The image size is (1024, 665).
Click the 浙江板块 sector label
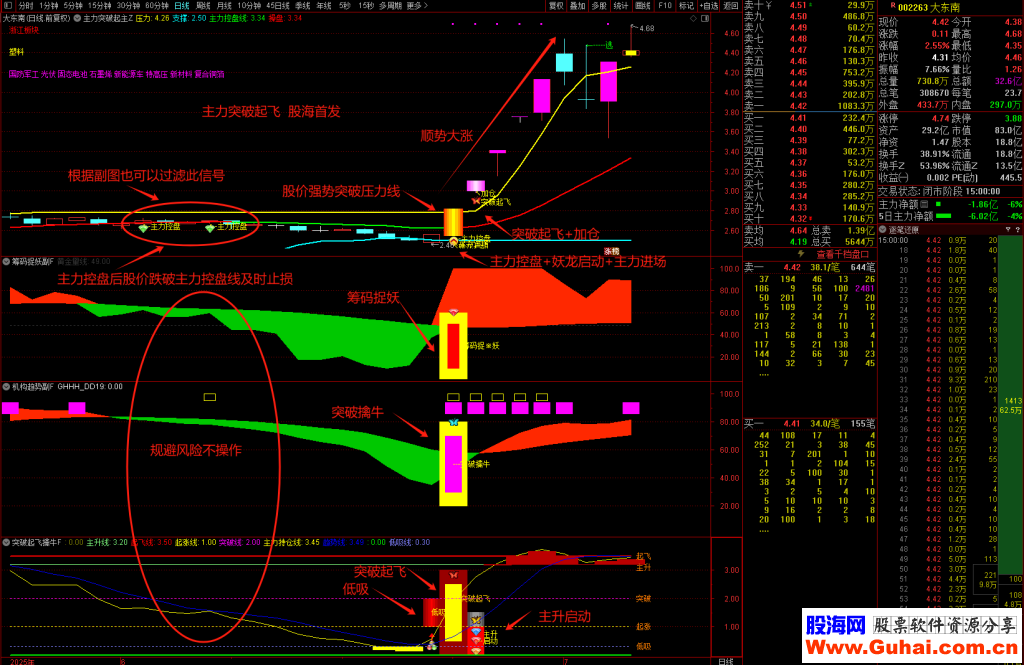[x=24, y=30]
